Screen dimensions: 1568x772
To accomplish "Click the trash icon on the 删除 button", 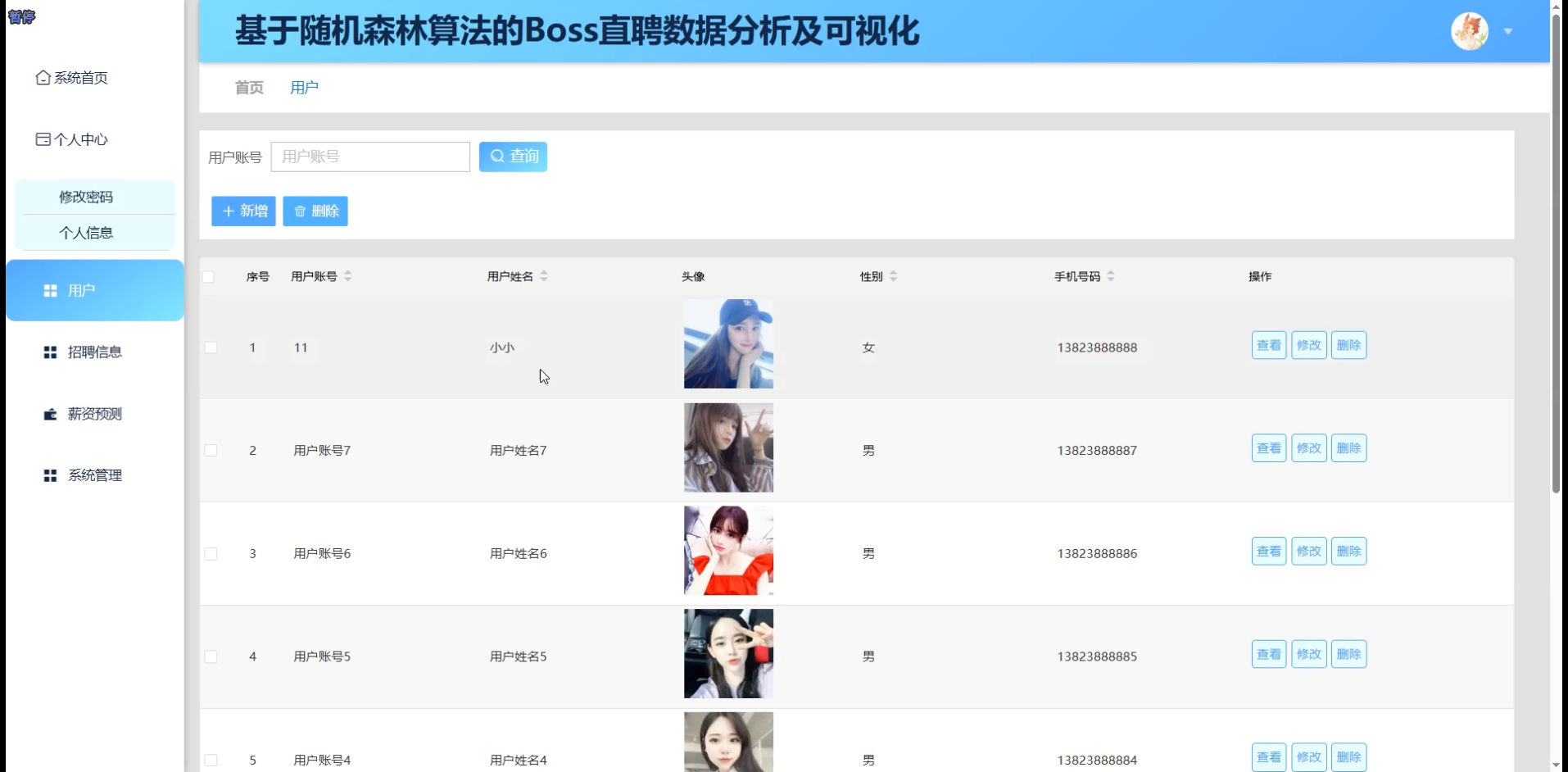I will [300, 211].
